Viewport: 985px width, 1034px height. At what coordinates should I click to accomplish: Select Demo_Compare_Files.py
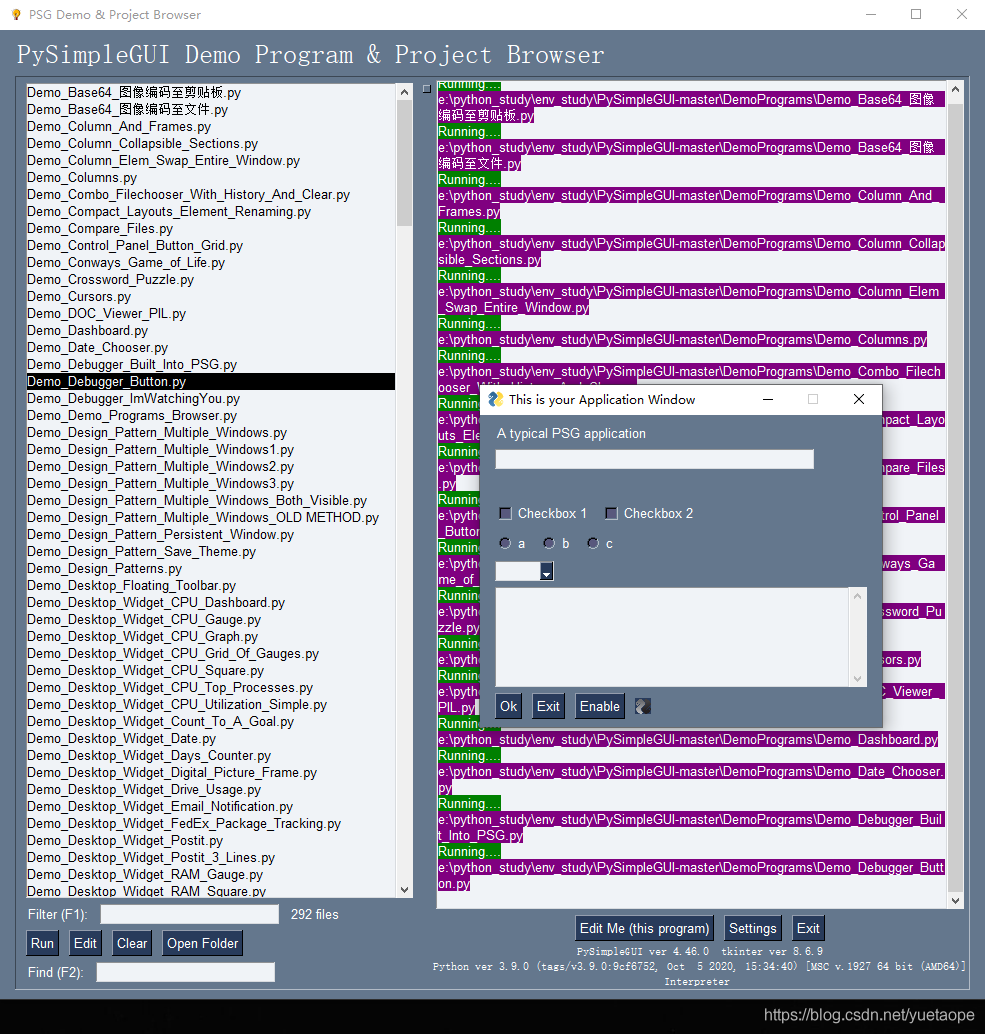coord(211,228)
